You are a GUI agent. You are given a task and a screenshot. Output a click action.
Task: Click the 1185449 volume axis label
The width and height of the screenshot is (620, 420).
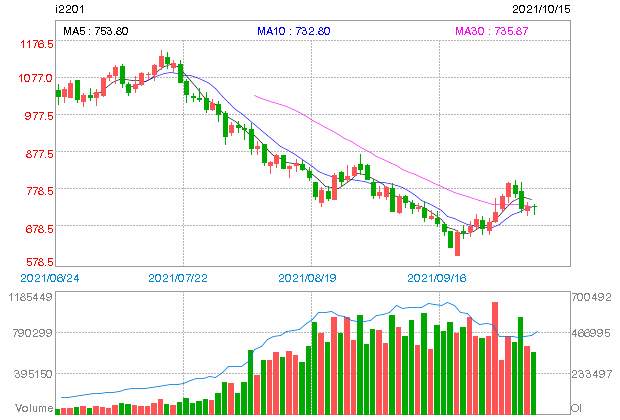pyautogui.click(x=31, y=297)
